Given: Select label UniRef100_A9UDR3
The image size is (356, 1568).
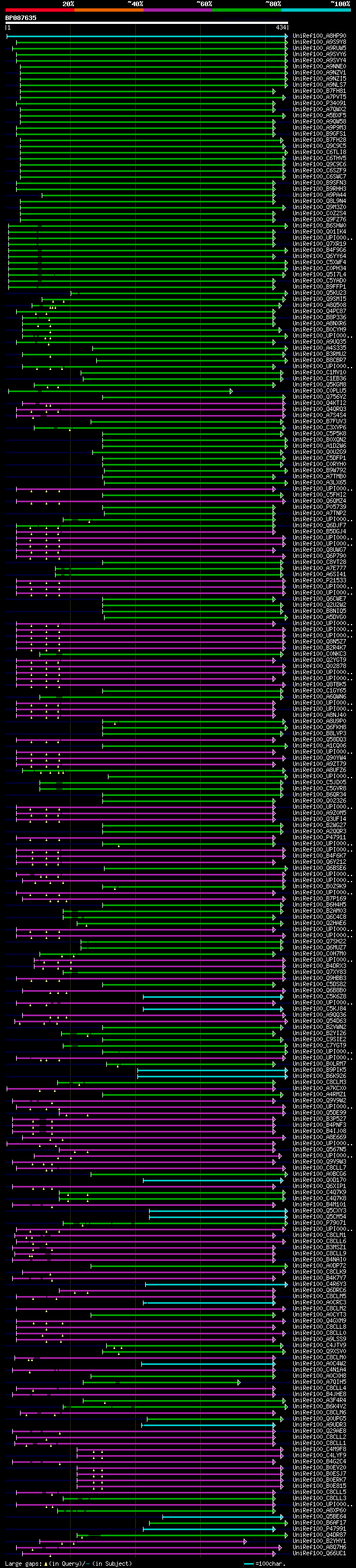Looking at the screenshot, I should [x=319, y=1424].
